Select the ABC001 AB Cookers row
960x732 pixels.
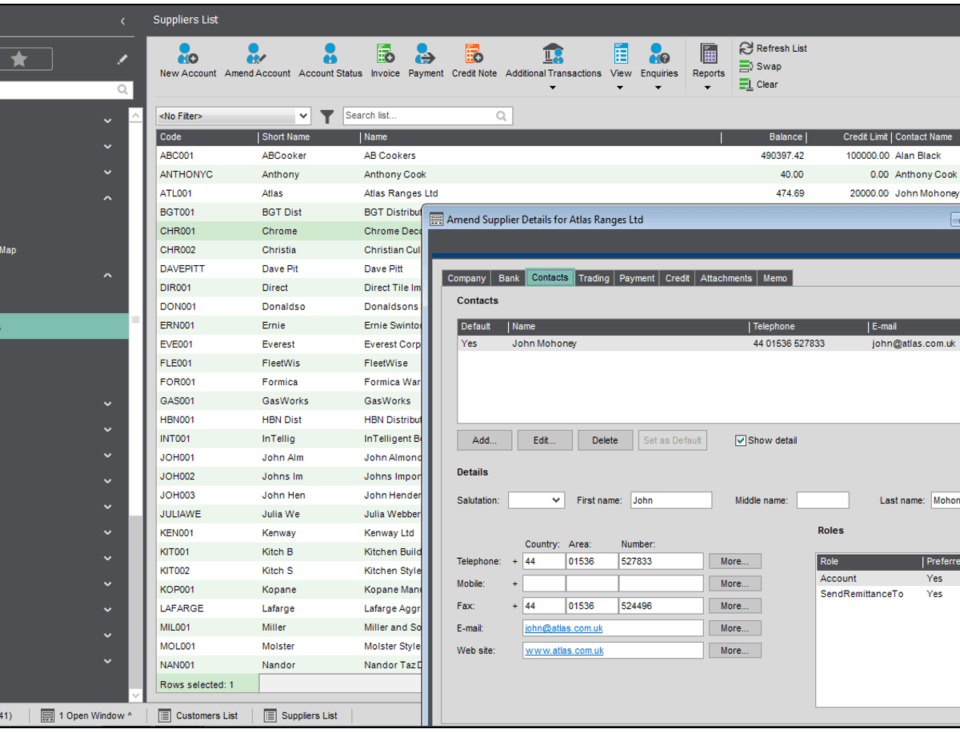tap(558, 155)
